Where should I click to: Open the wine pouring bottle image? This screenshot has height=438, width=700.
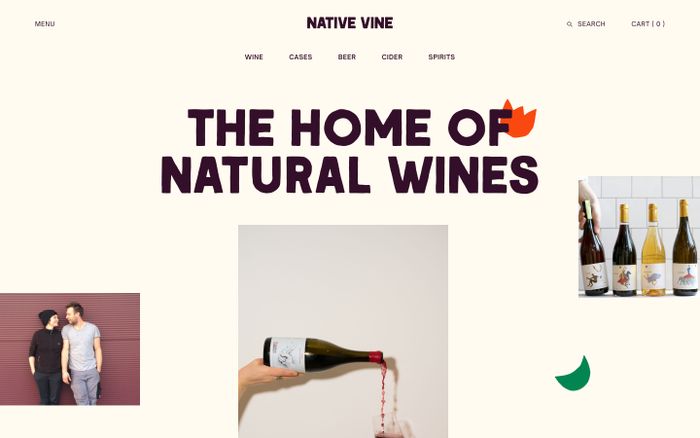[343, 331]
